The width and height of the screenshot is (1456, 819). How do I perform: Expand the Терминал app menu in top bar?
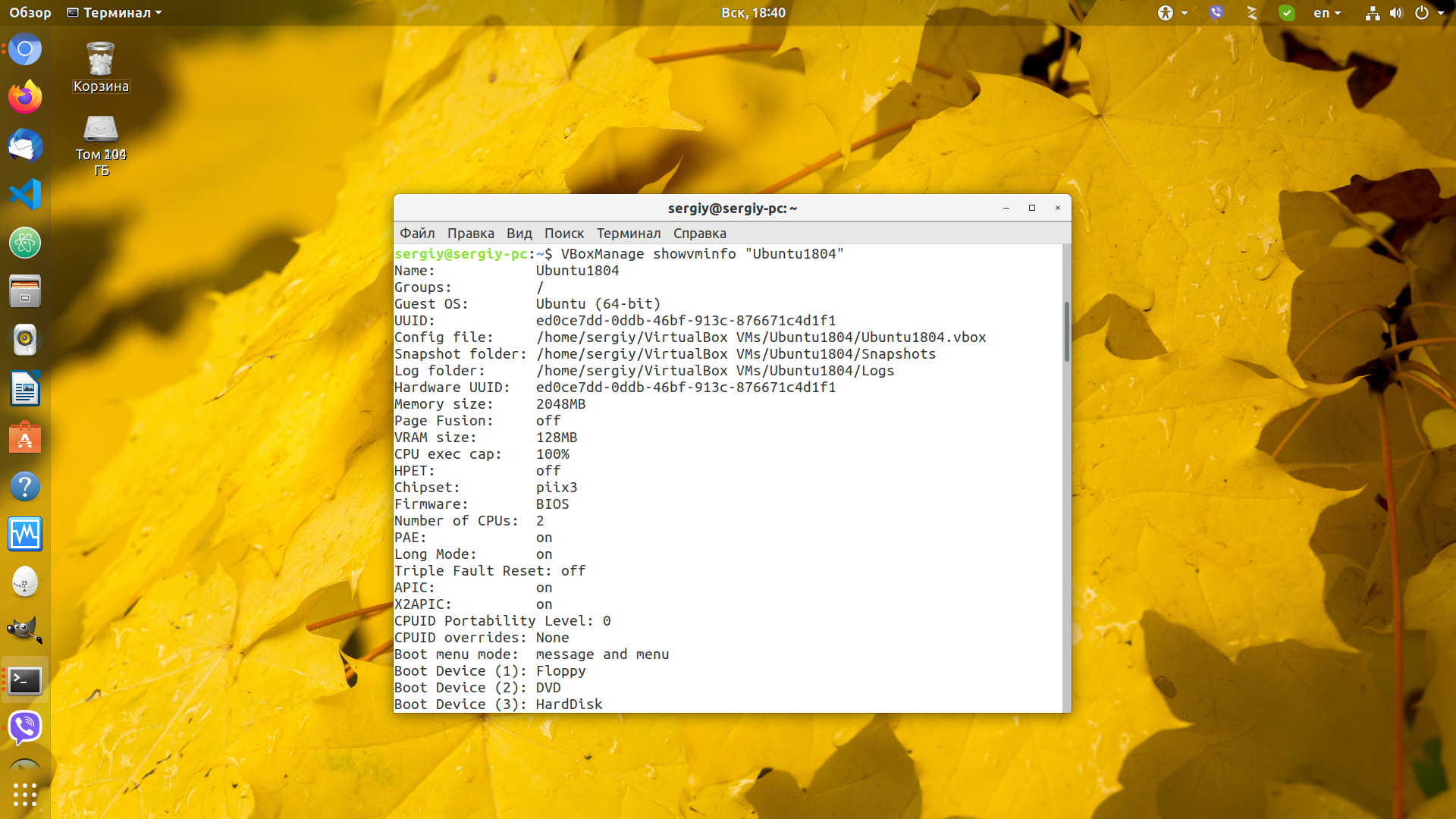pos(115,12)
